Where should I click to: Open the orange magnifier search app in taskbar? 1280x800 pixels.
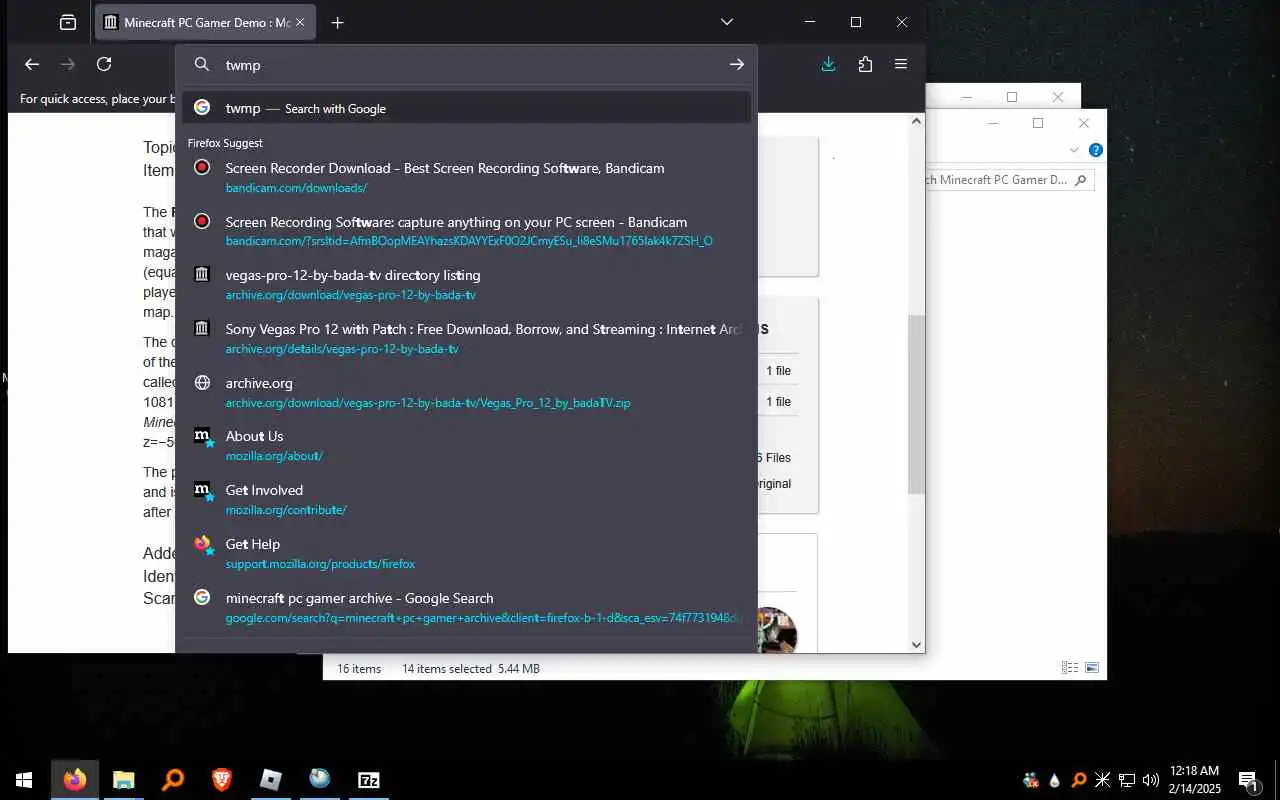pyautogui.click(x=173, y=780)
